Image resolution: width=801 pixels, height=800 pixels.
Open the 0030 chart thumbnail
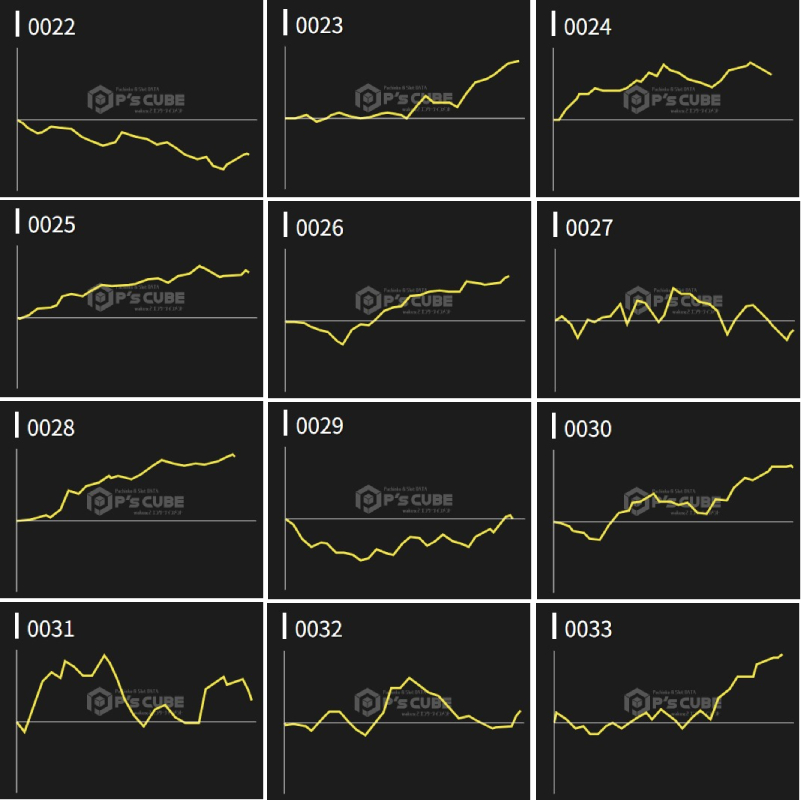668,500
